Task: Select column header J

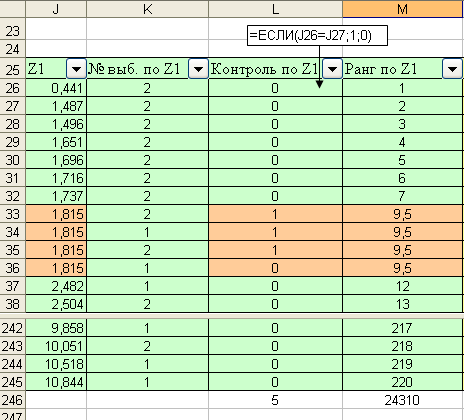Action: pyautogui.click(x=56, y=9)
